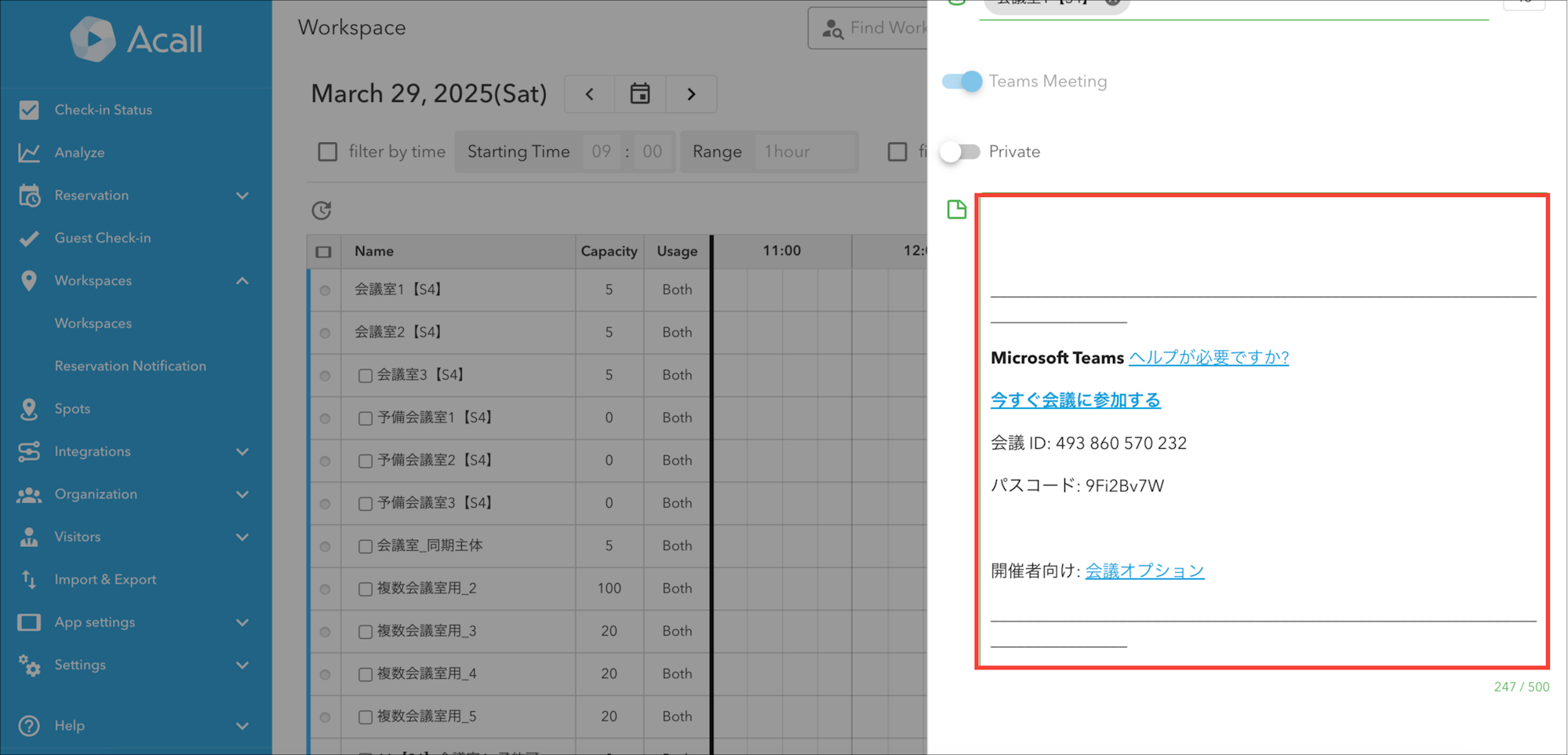Check the box for 会議室_同期主体
1568x755 pixels.
(x=365, y=546)
